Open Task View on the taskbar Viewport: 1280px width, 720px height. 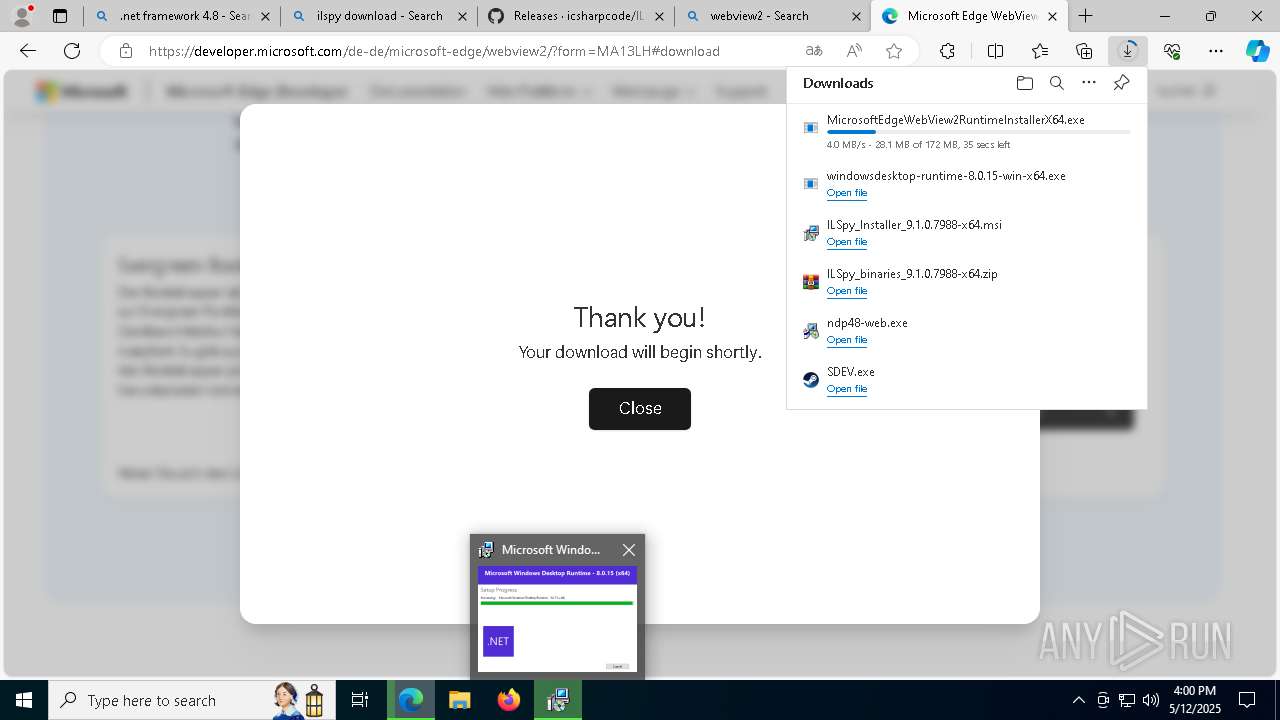[360, 700]
